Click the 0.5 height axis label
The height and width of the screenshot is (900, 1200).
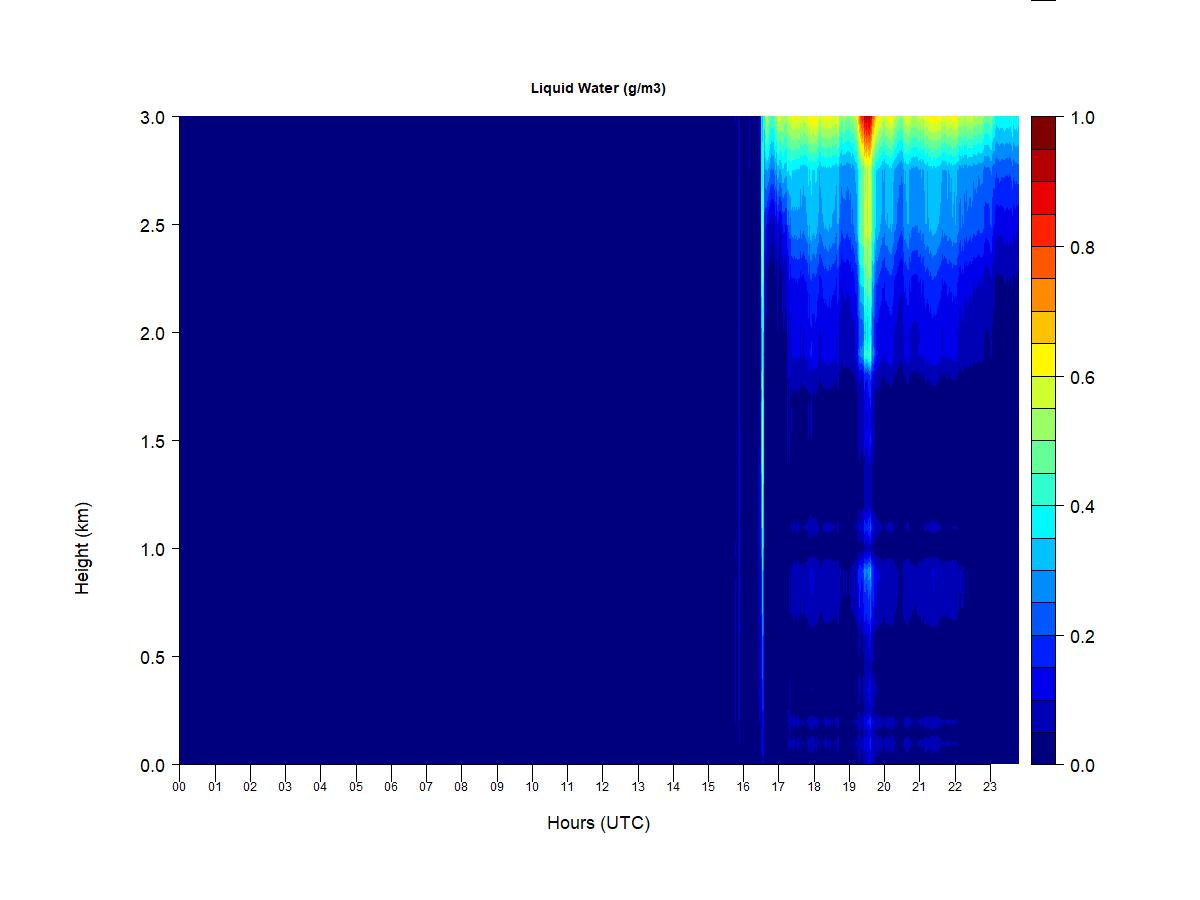click(x=152, y=657)
